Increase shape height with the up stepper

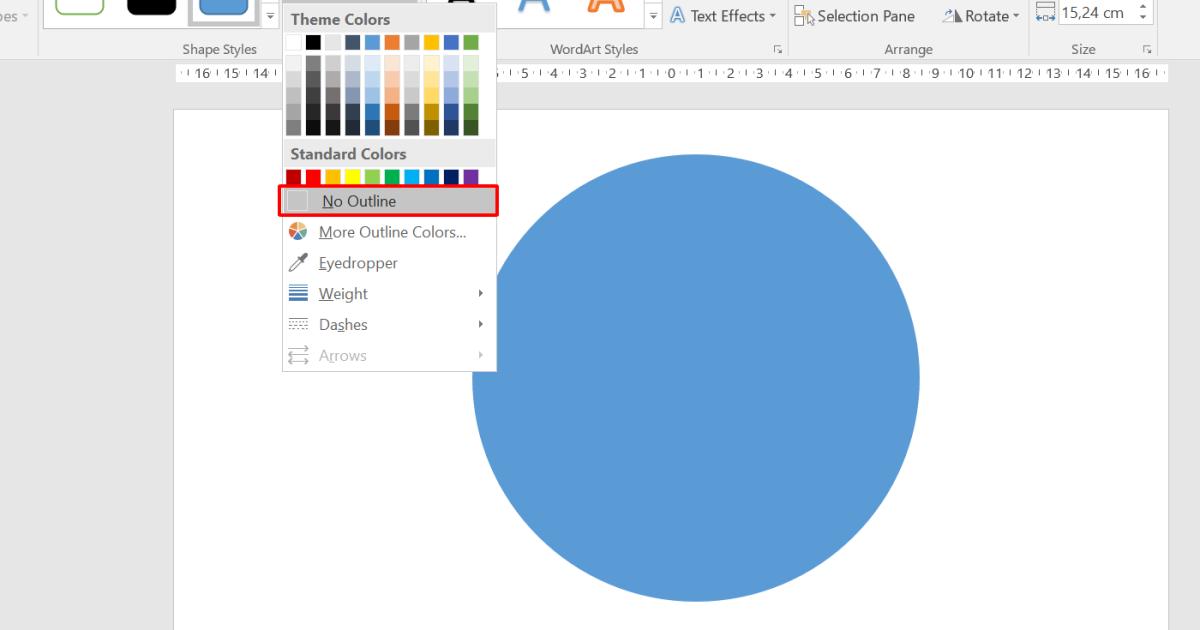coord(1144,6)
